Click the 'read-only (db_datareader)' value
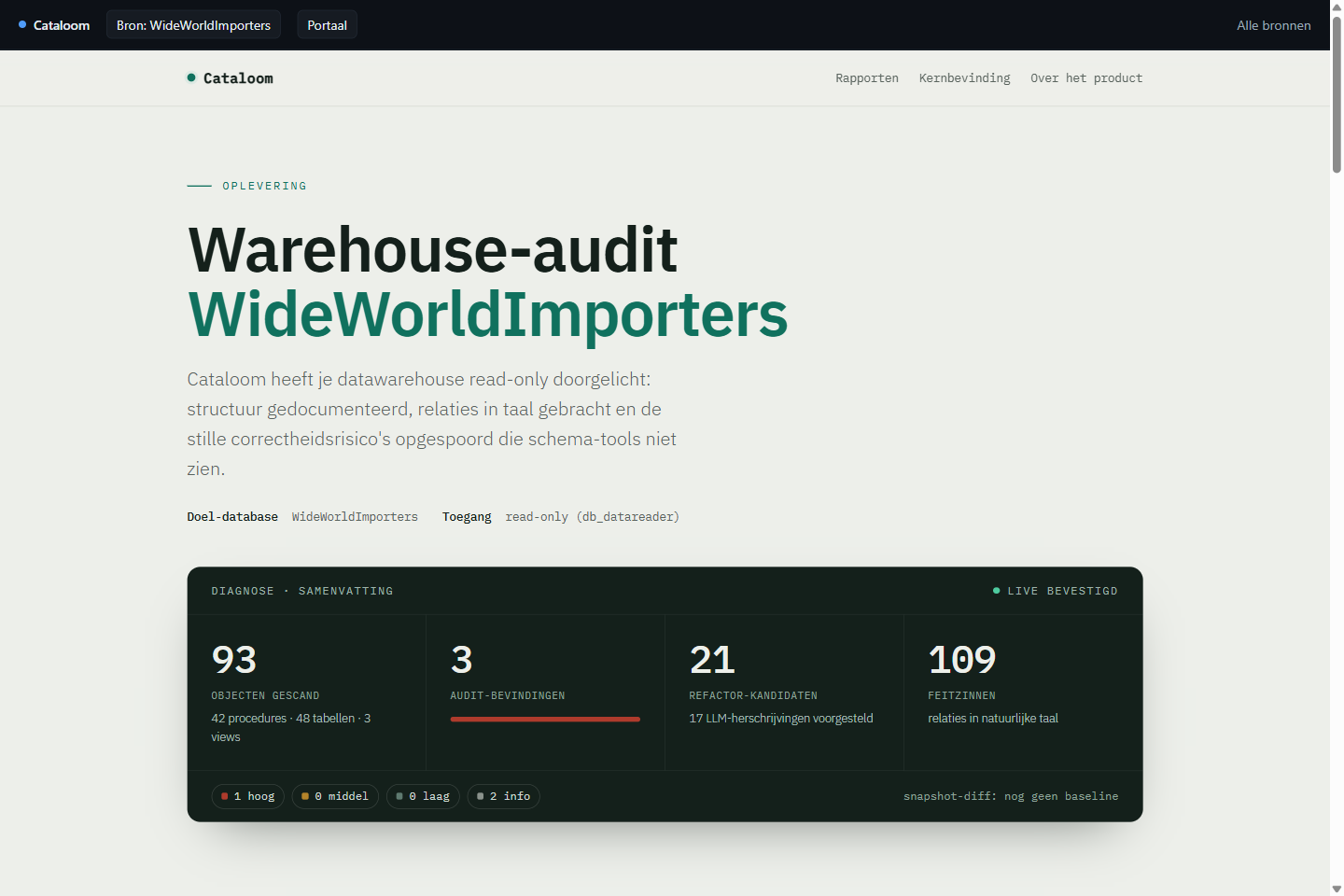The width and height of the screenshot is (1344, 896). (593, 517)
